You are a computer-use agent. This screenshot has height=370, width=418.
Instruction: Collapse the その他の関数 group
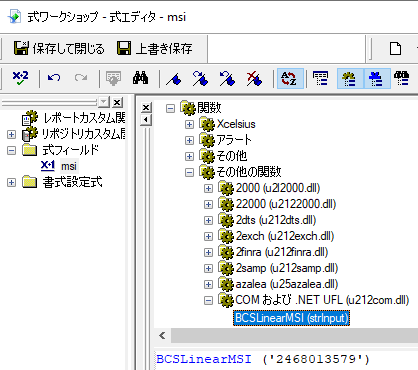coord(189,172)
